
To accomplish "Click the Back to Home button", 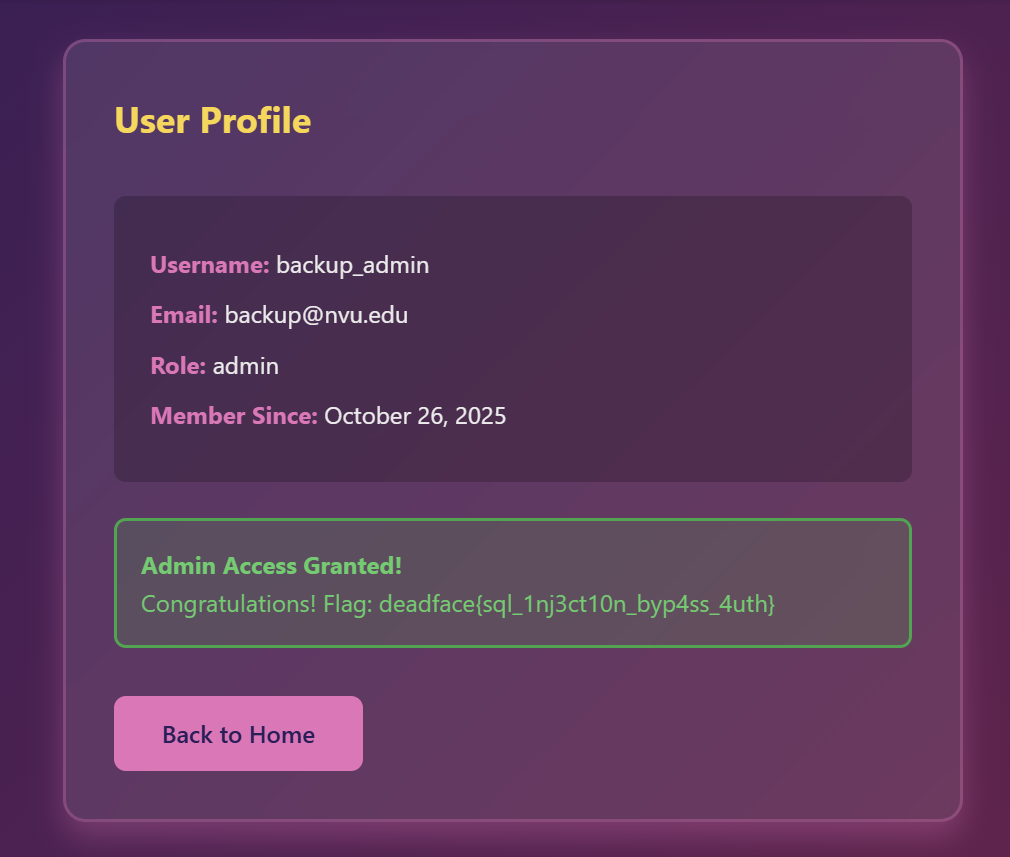I will coord(238,733).
